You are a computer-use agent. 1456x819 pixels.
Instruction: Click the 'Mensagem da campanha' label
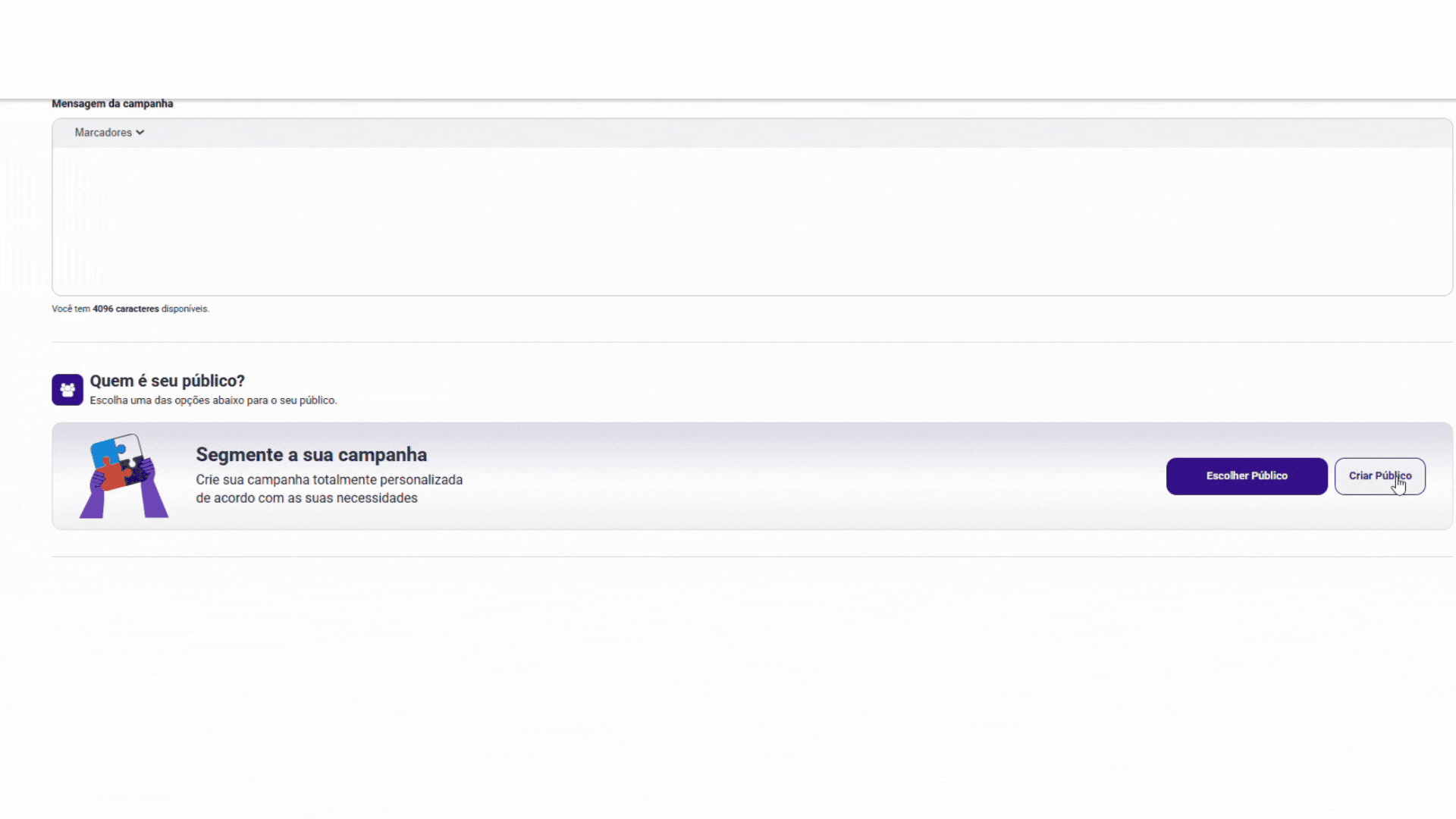click(112, 104)
